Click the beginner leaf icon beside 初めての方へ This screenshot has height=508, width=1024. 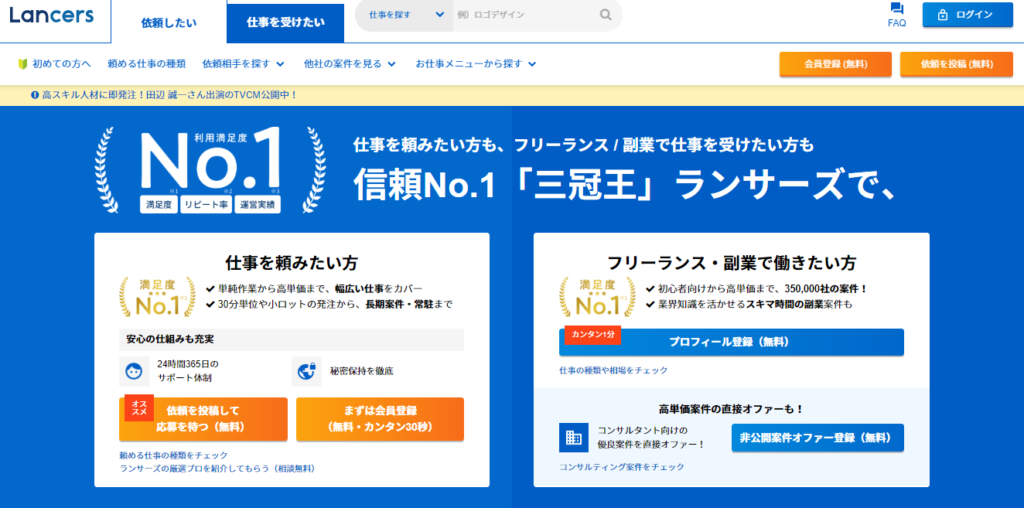22,64
